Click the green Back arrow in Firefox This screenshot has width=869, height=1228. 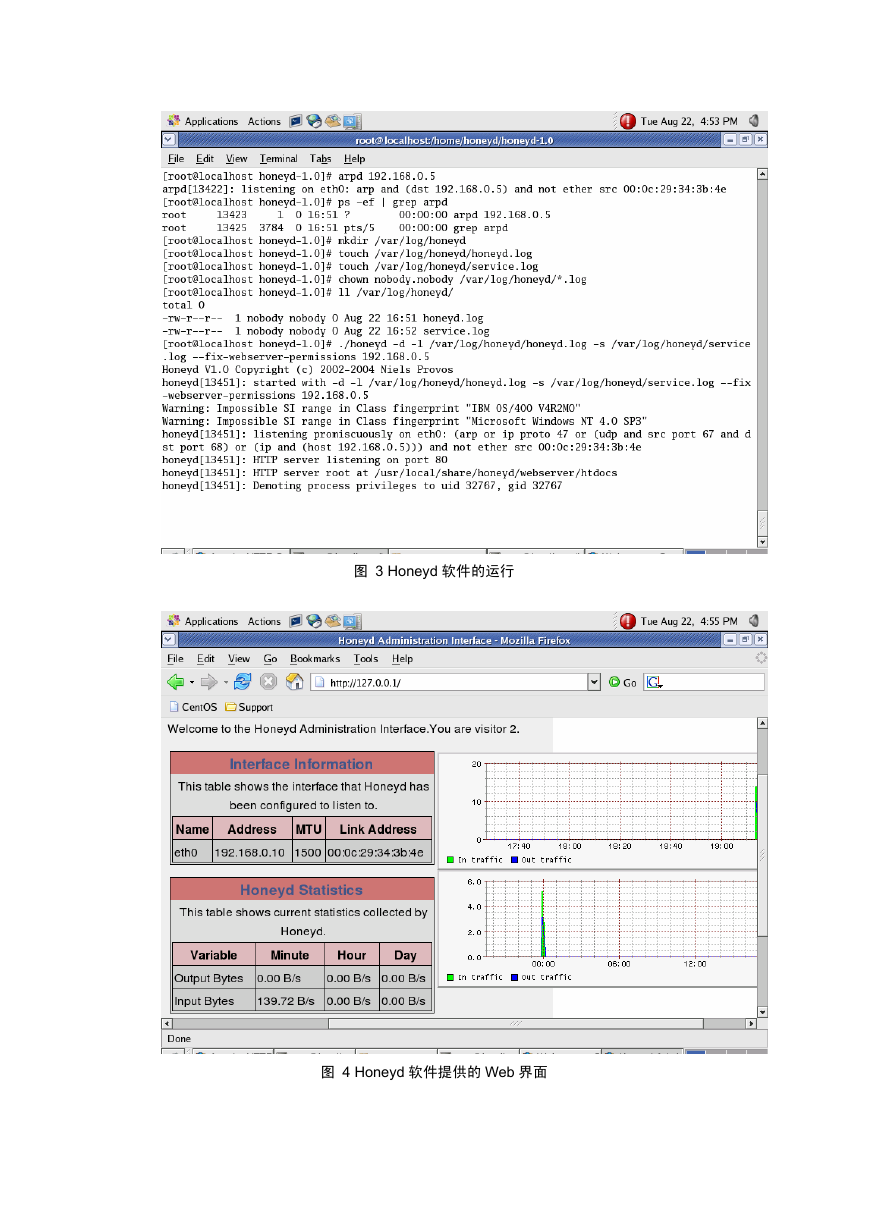point(176,682)
